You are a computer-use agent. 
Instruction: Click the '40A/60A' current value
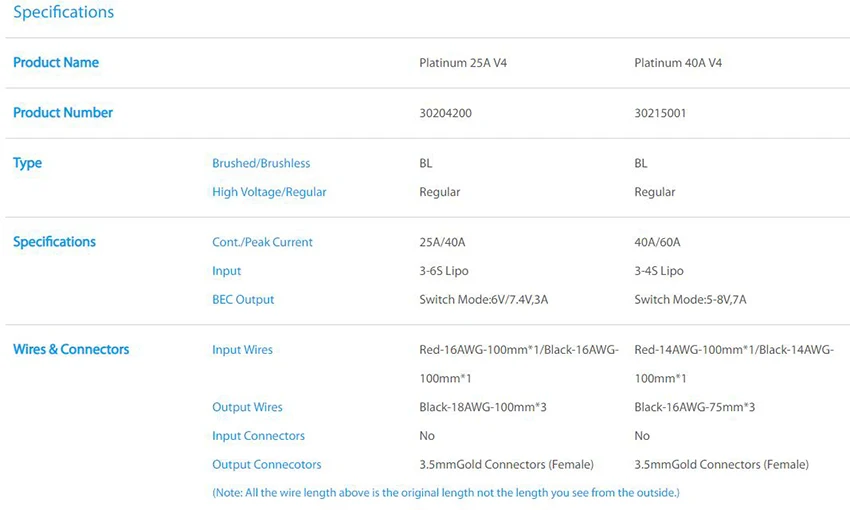(658, 242)
